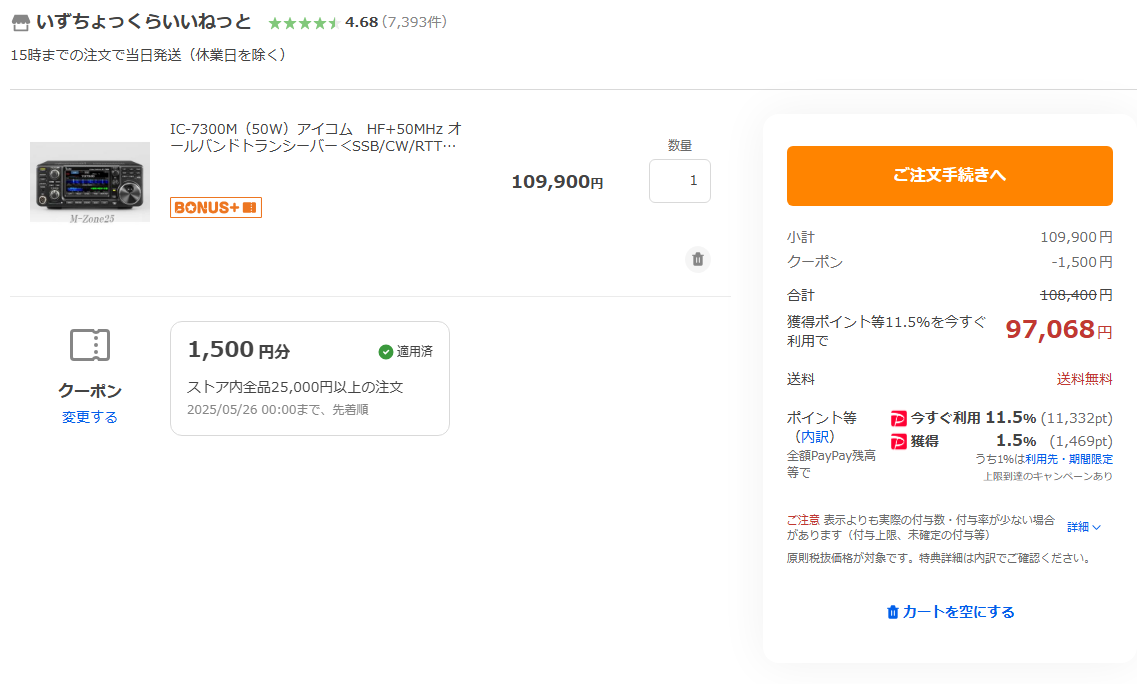Click the 送料無料 shipping text
Viewport: 1137px width, 684px height.
[1084, 379]
